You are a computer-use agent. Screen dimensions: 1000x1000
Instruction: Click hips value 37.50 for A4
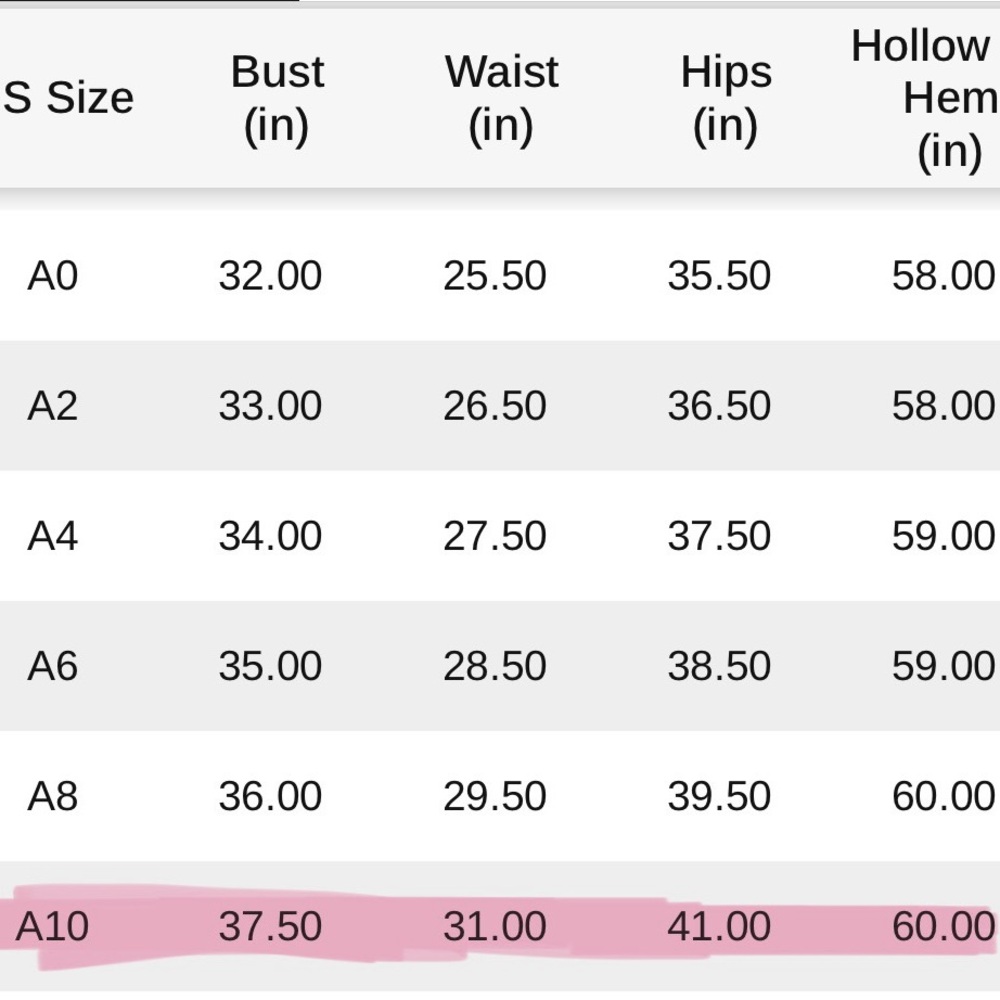(x=719, y=536)
